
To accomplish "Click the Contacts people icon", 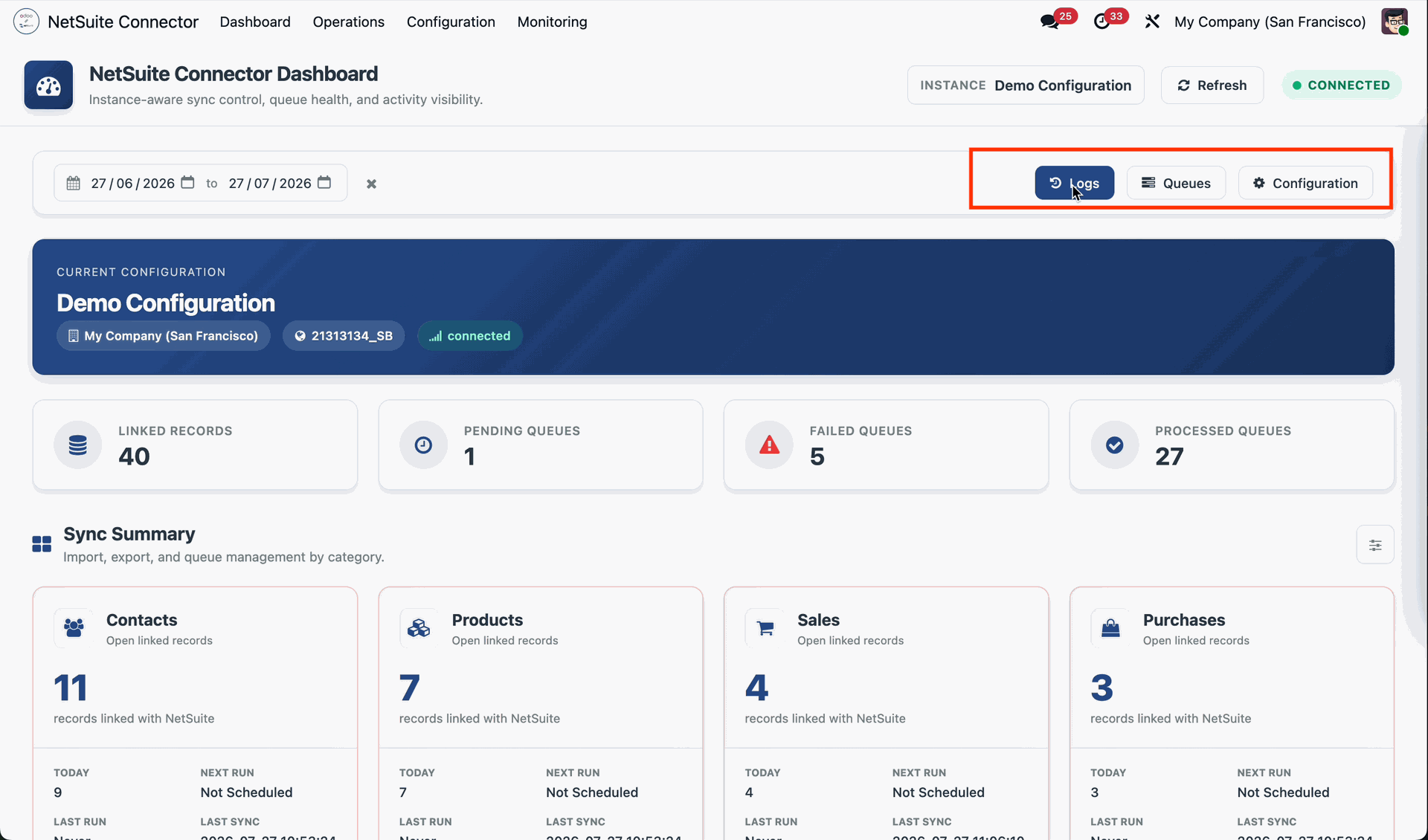I will click(x=74, y=628).
